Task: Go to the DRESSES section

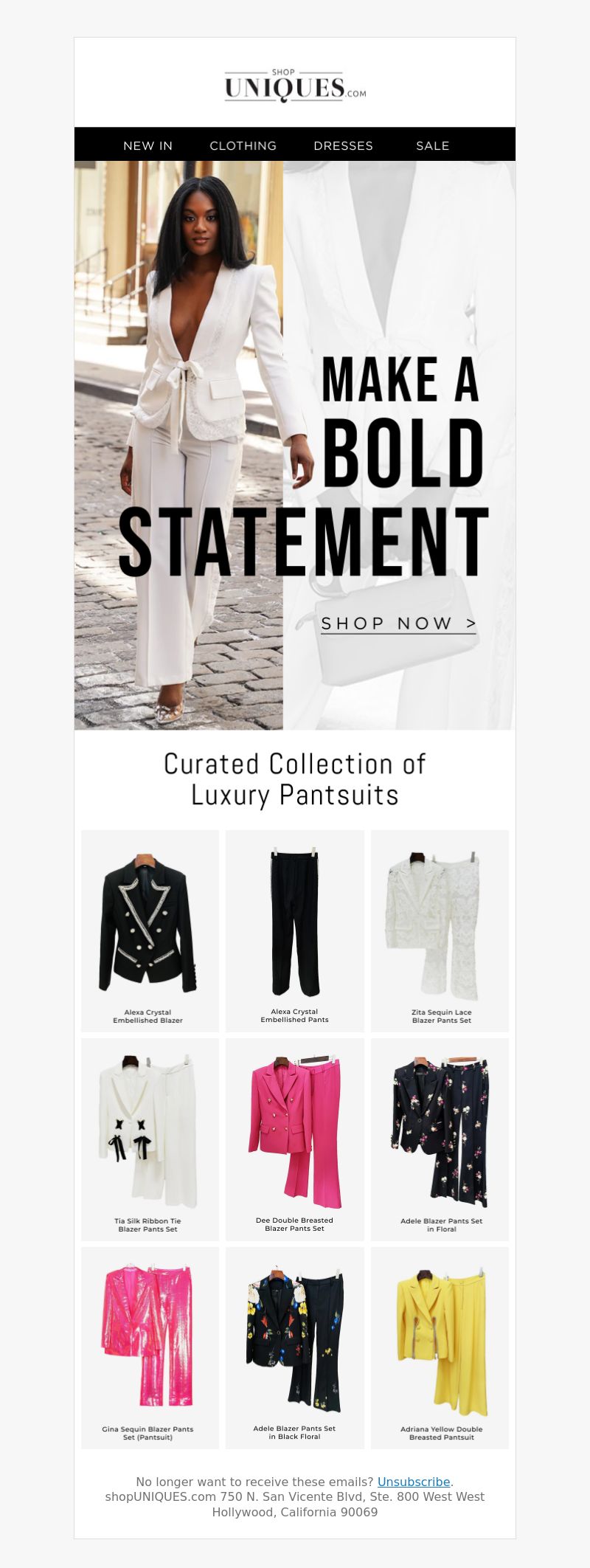Action: [x=343, y=145]
